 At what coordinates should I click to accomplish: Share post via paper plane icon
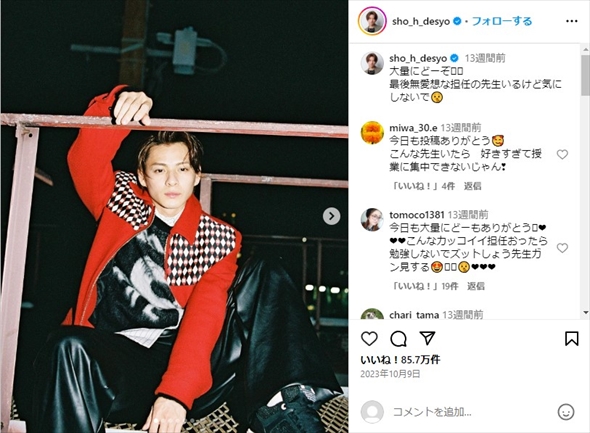(427, 338)
